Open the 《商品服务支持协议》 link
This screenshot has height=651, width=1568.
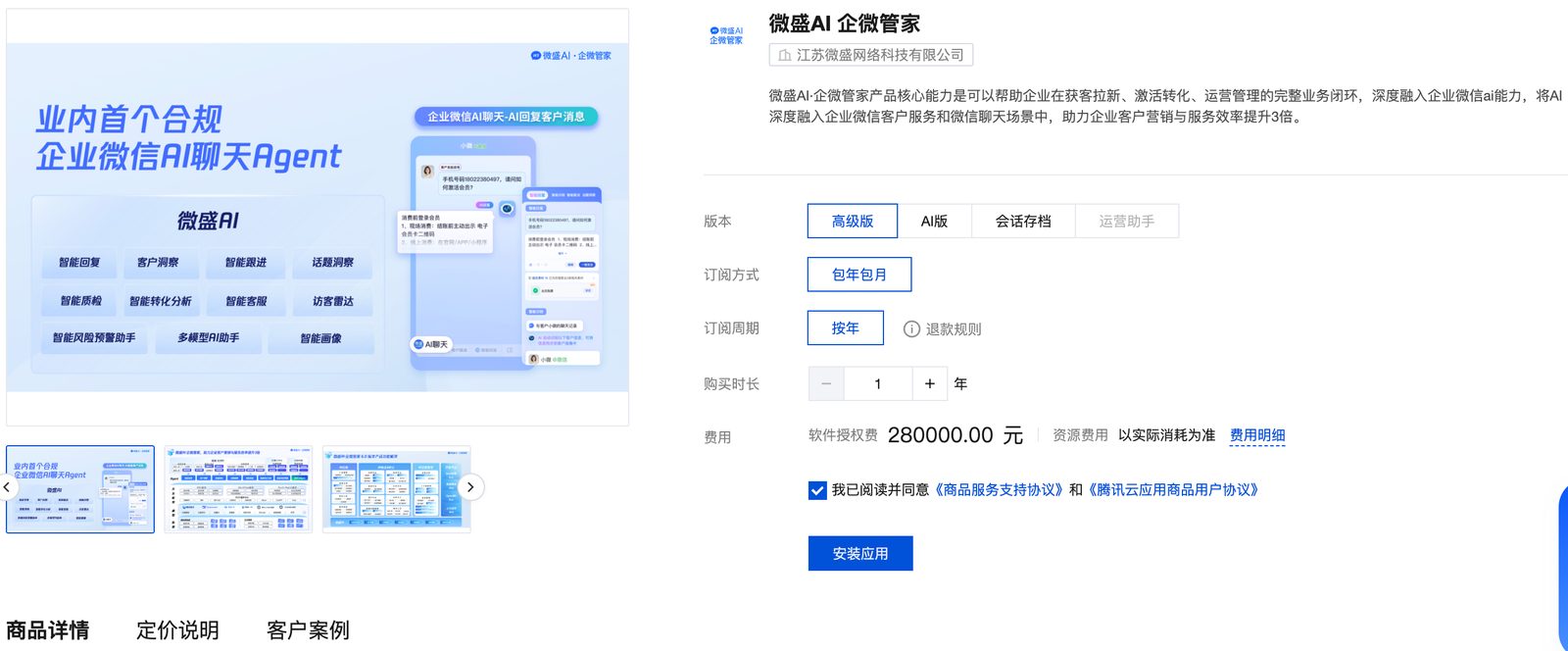pyautogui.click(x=998, y=490)
